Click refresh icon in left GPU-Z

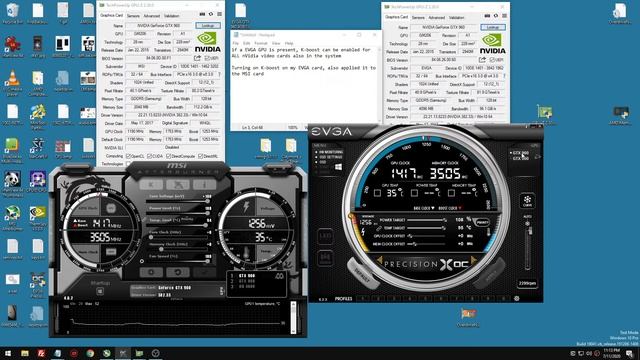coord(211,14)
